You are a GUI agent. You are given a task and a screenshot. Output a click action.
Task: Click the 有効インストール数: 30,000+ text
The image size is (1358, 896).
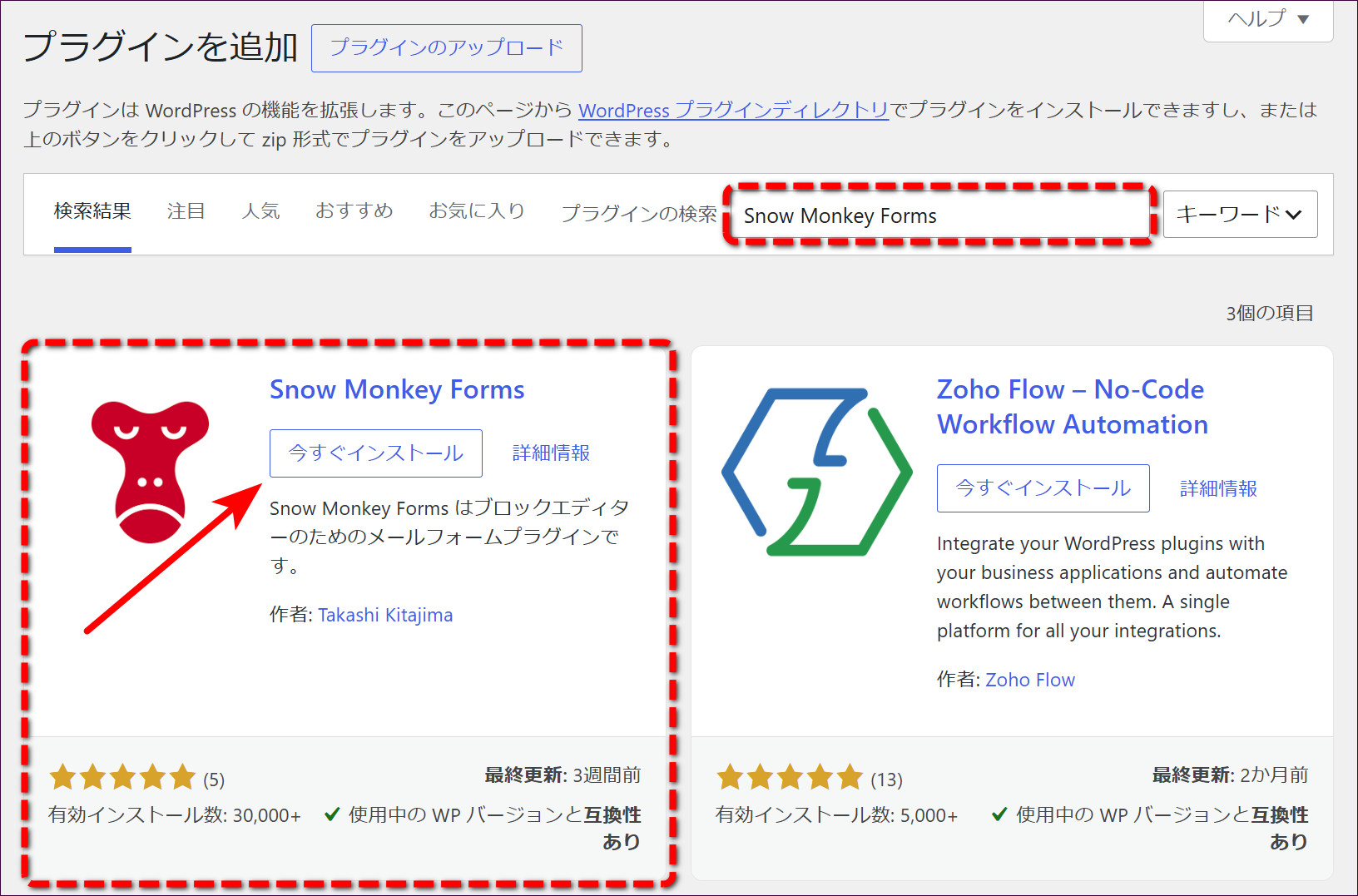pyautogui.click(x=175, y=815)
